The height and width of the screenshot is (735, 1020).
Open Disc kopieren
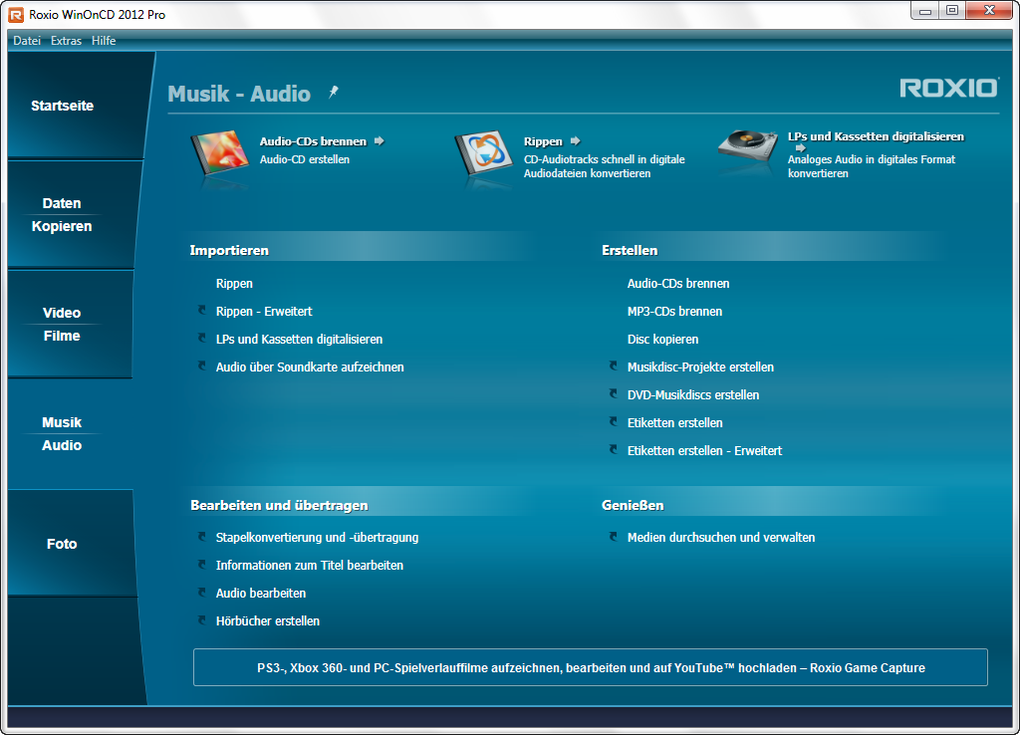(x=663, y=340)
